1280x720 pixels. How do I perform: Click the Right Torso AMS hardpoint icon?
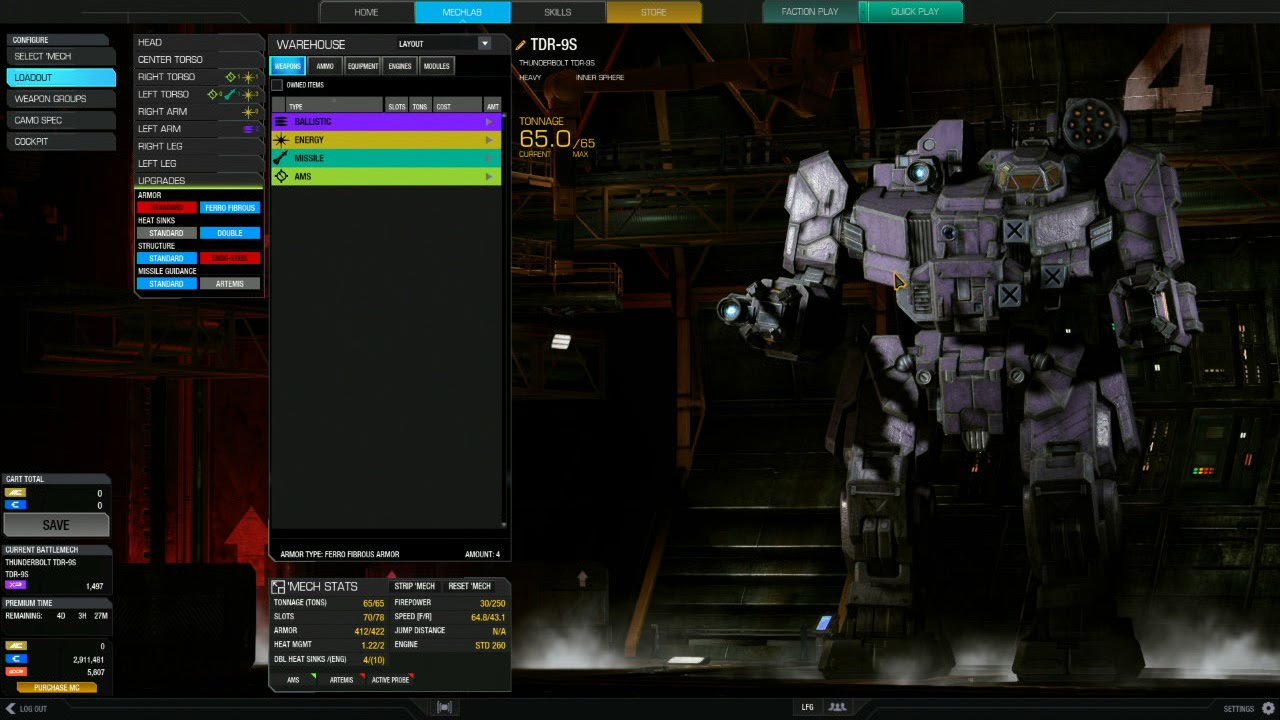pos(231,77)
